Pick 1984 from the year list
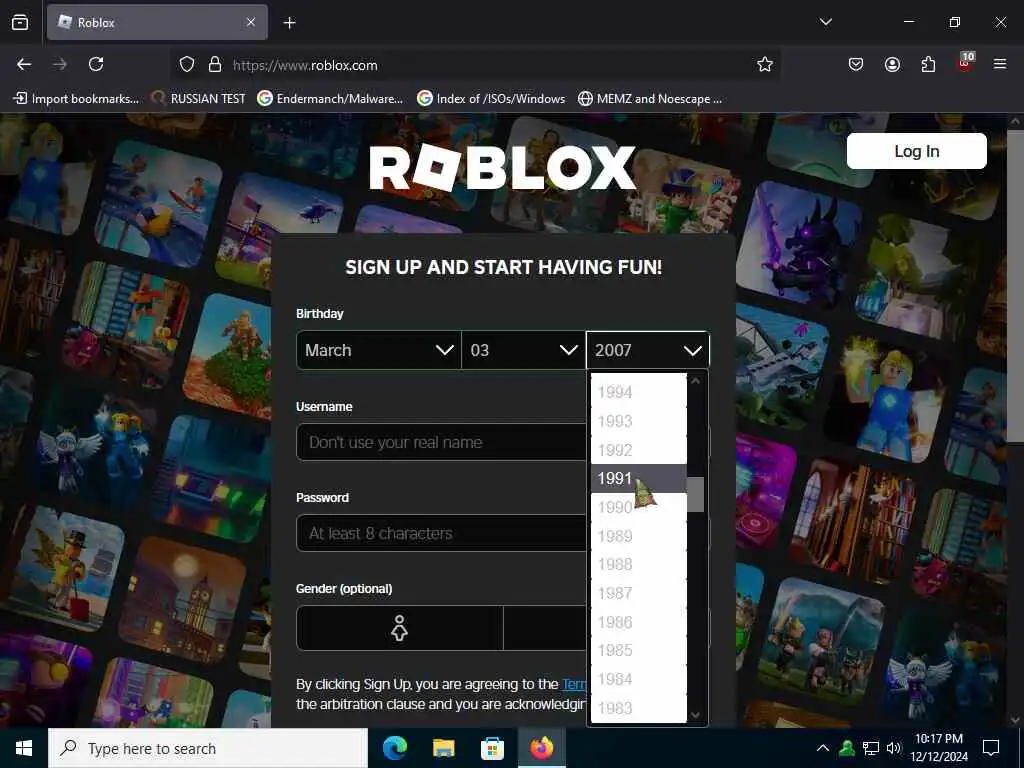 click(x=639, y=679)
